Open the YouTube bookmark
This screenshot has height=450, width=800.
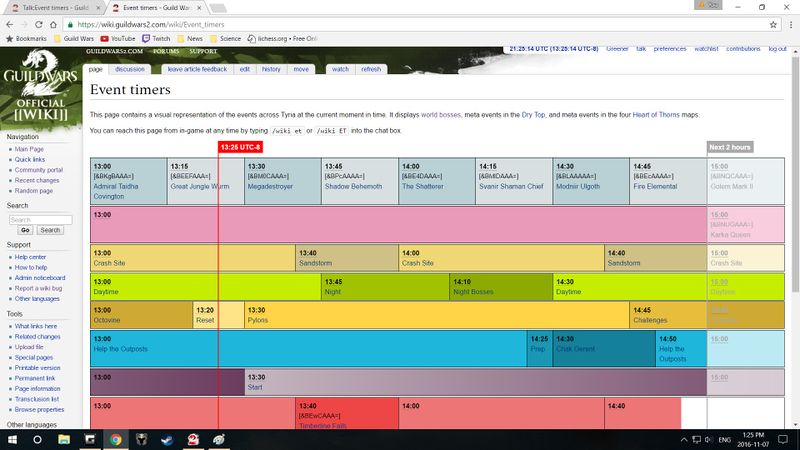point(118,39)
